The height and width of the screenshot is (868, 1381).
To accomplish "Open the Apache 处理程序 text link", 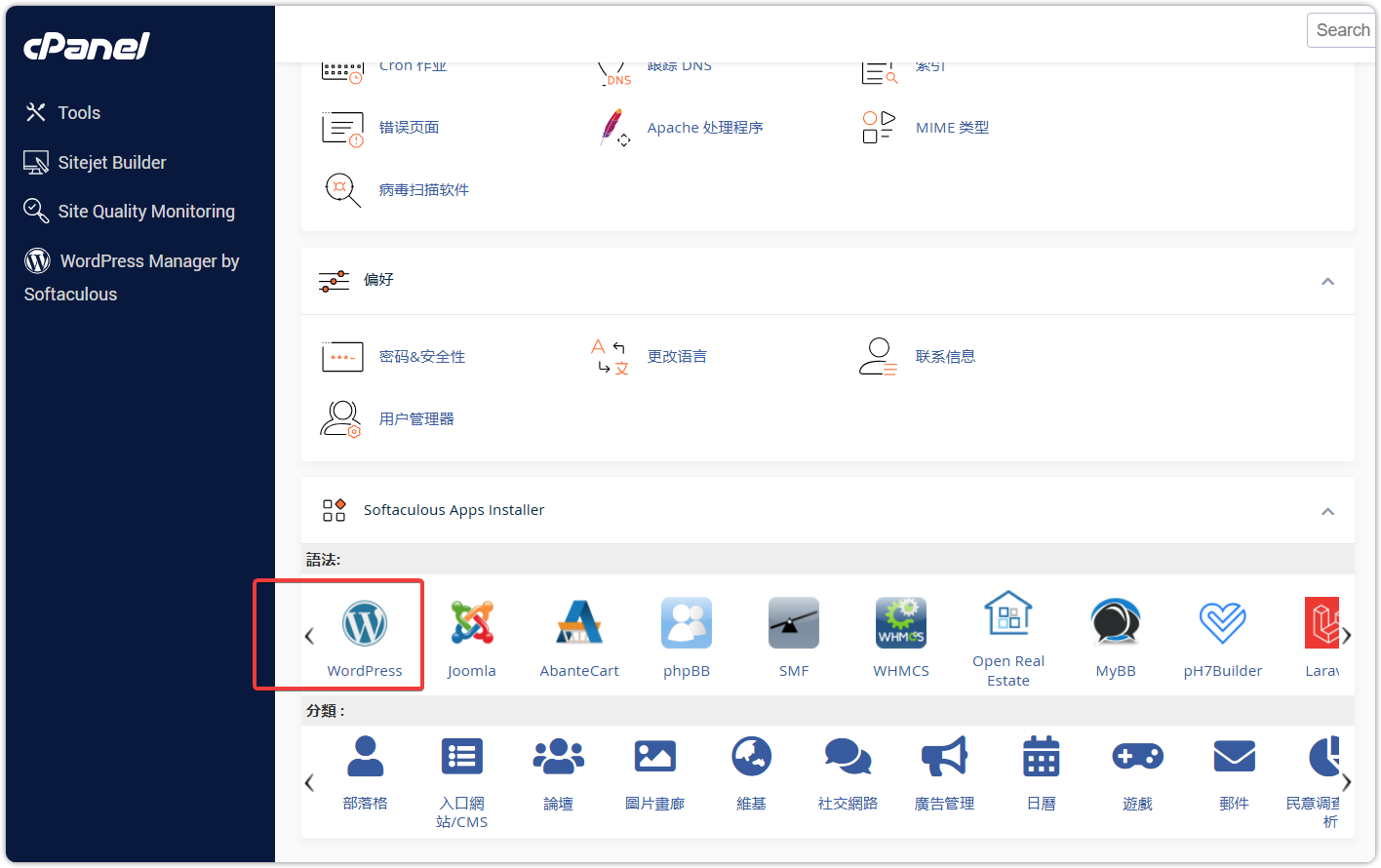I will [705, 128].
